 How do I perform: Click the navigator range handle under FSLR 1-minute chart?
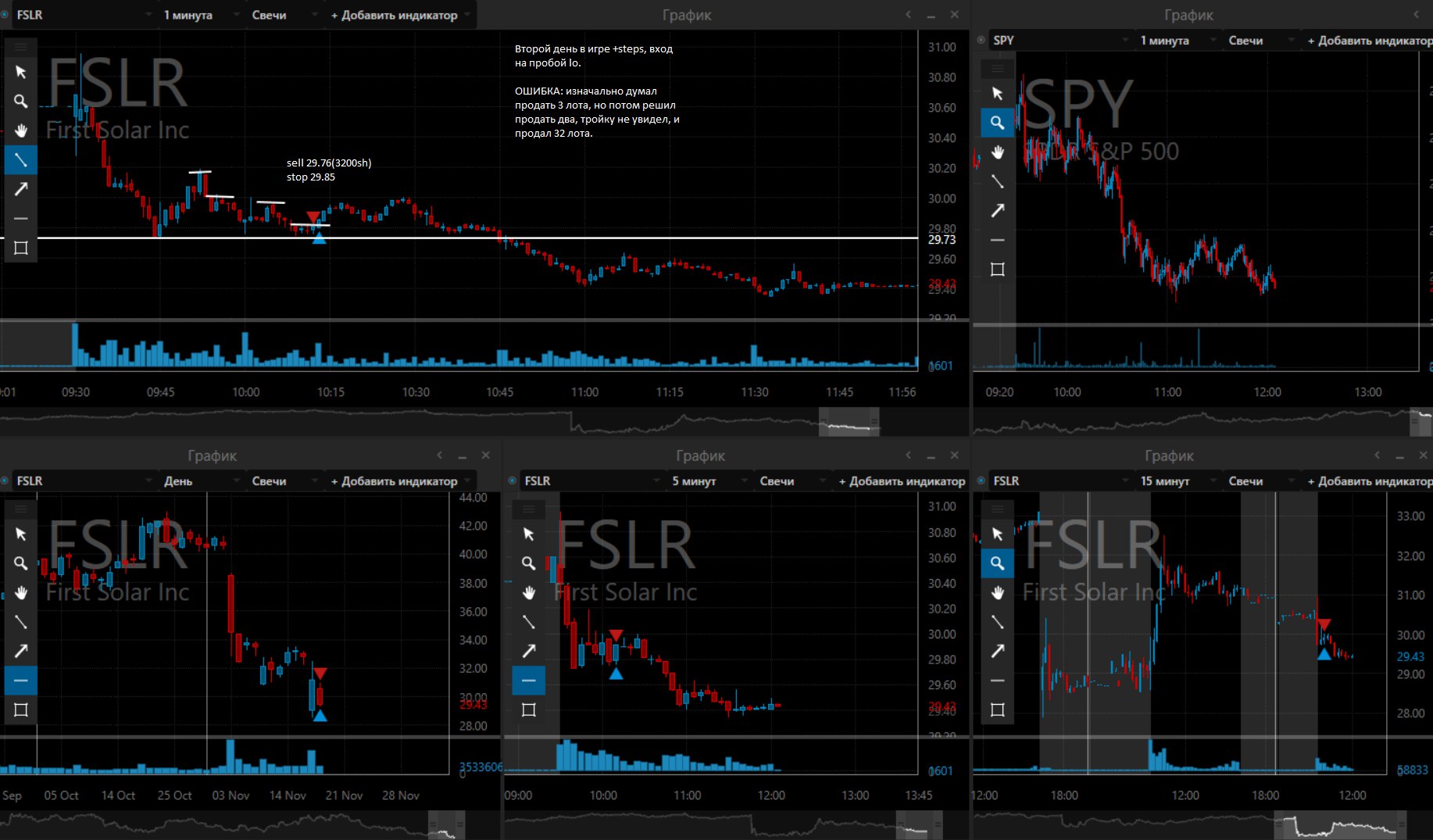click(x=849, y=422)
